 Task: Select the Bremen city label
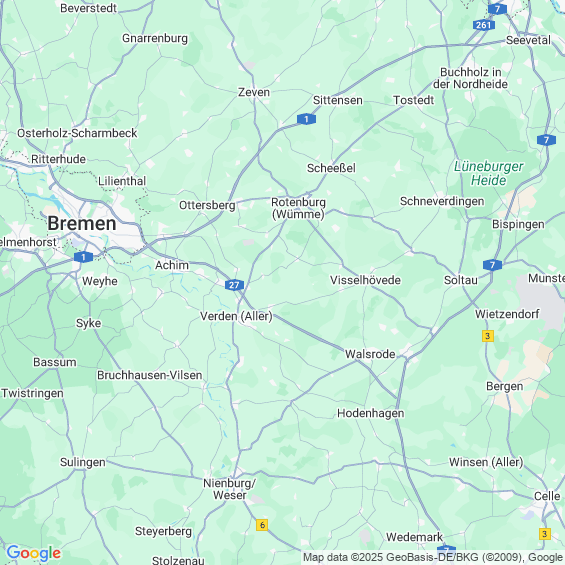(82, 223)
